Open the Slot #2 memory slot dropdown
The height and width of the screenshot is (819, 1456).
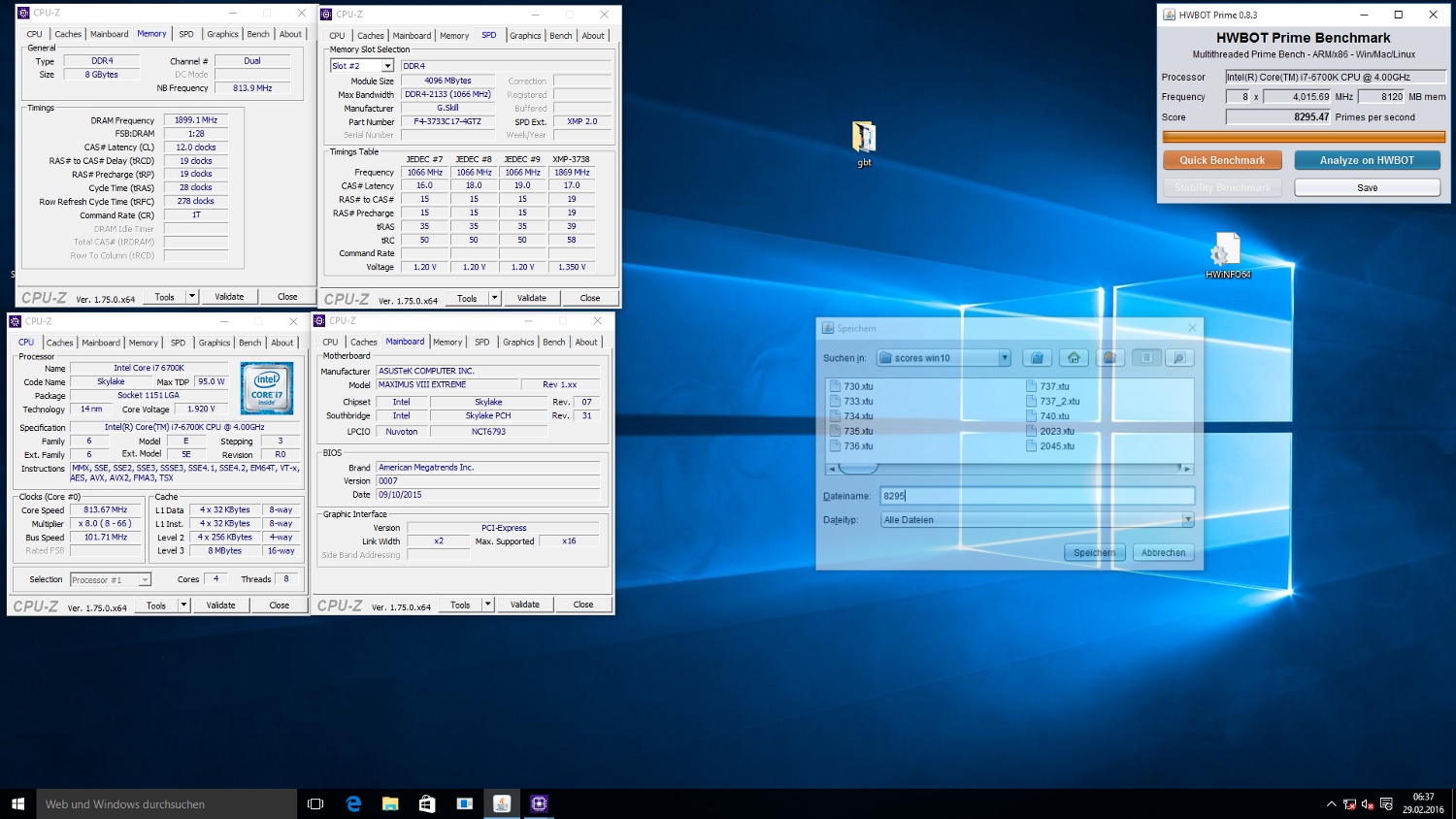387,66
